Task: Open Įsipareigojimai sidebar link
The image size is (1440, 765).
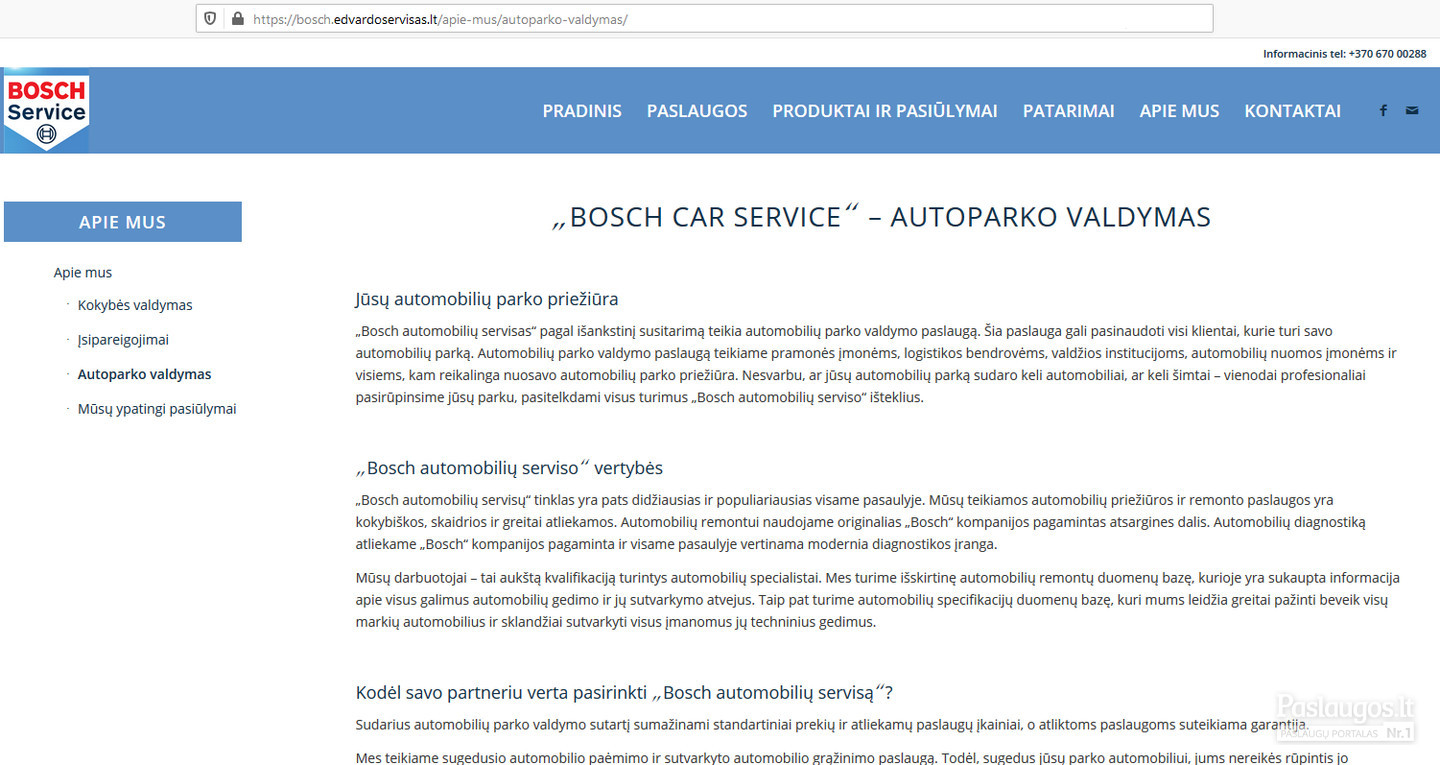Action: (123, 340)
